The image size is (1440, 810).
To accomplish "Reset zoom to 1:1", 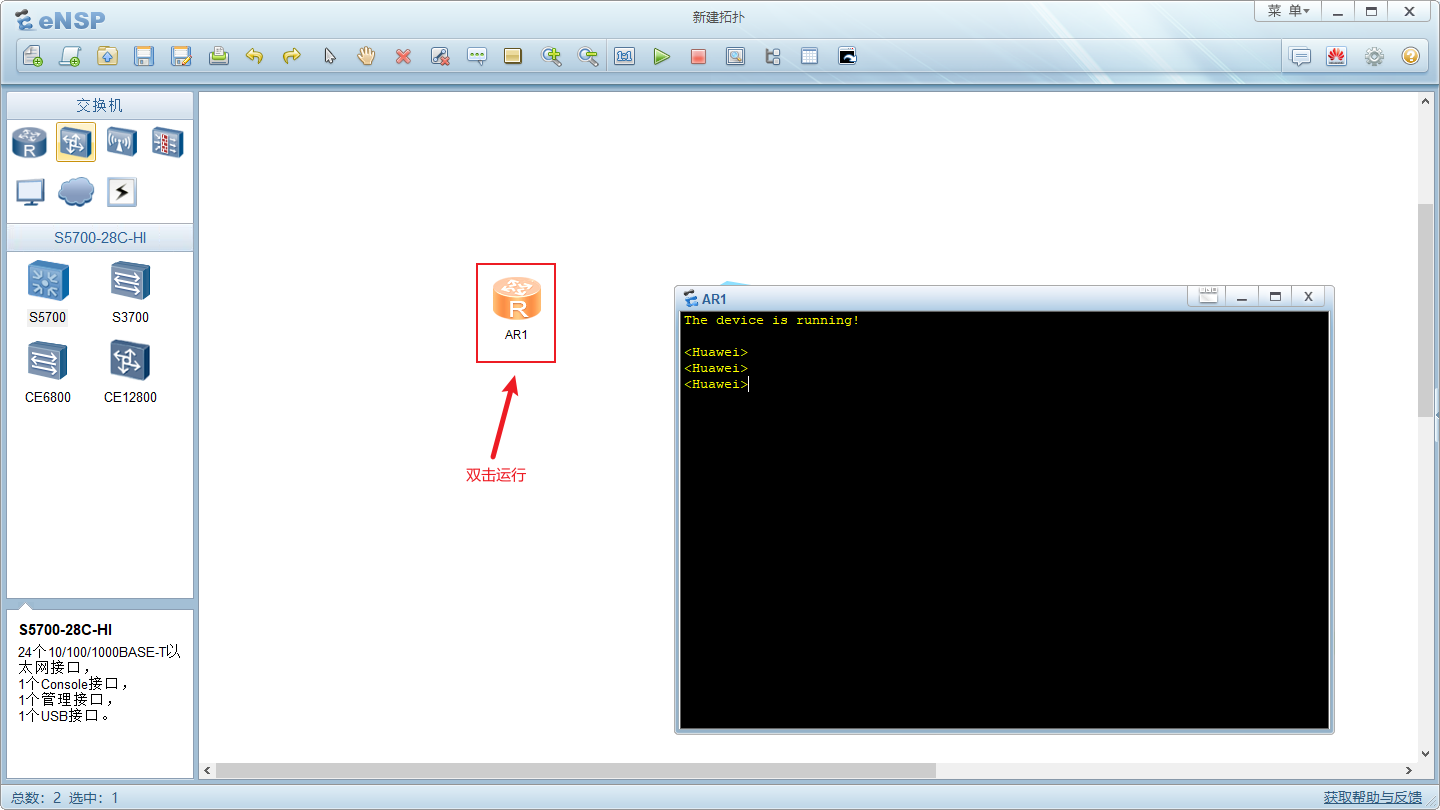I will pyautogui.click(x=625, y=56).
